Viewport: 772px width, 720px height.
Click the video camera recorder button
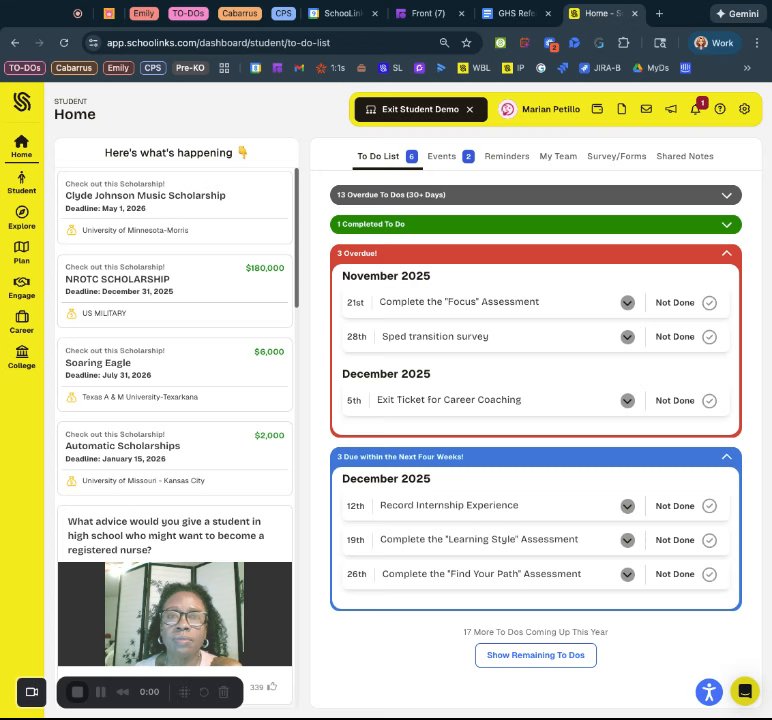(x=32, y=692)
